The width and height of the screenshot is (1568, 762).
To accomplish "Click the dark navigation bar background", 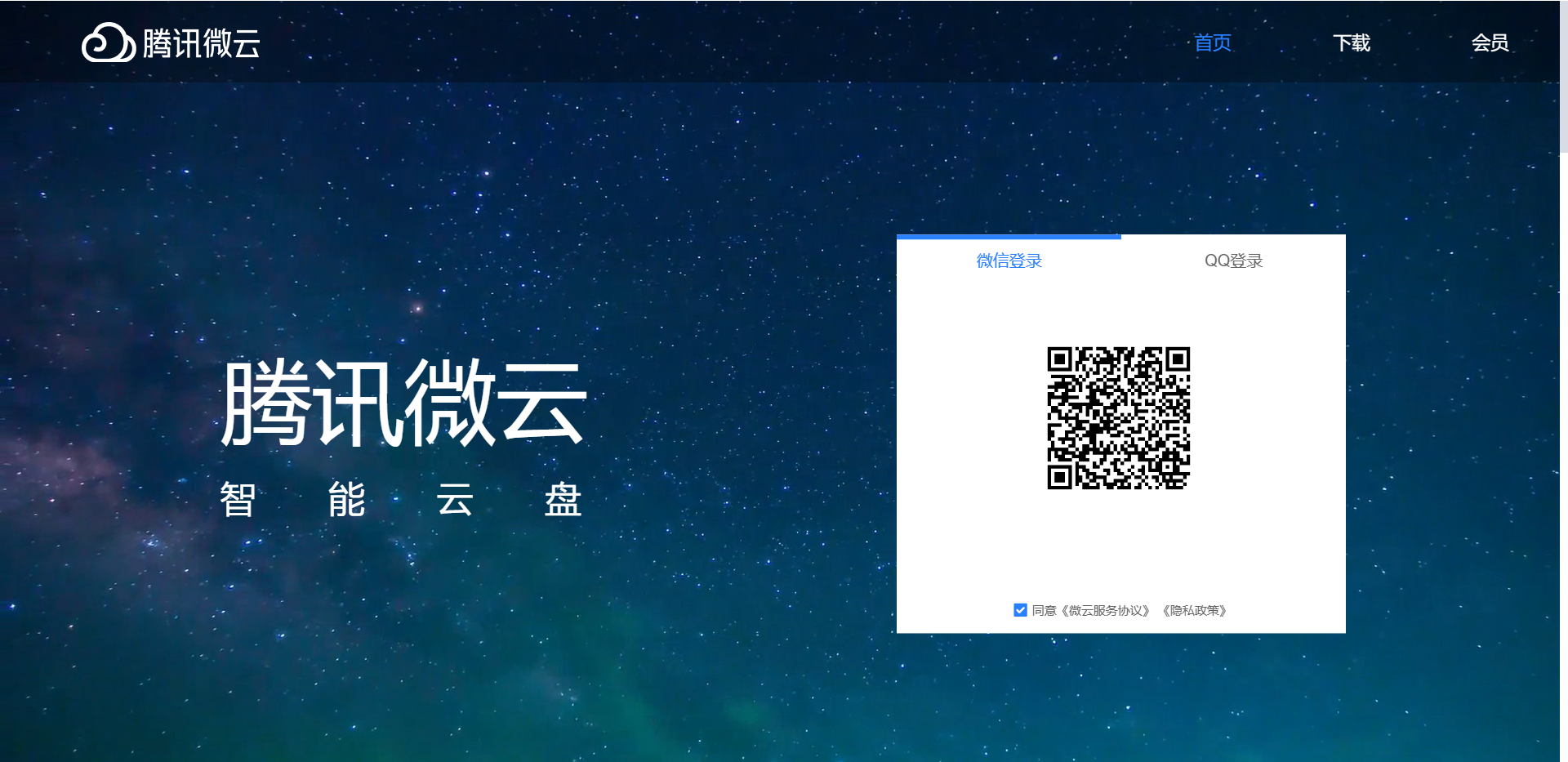I will click(x=653, y=41).
